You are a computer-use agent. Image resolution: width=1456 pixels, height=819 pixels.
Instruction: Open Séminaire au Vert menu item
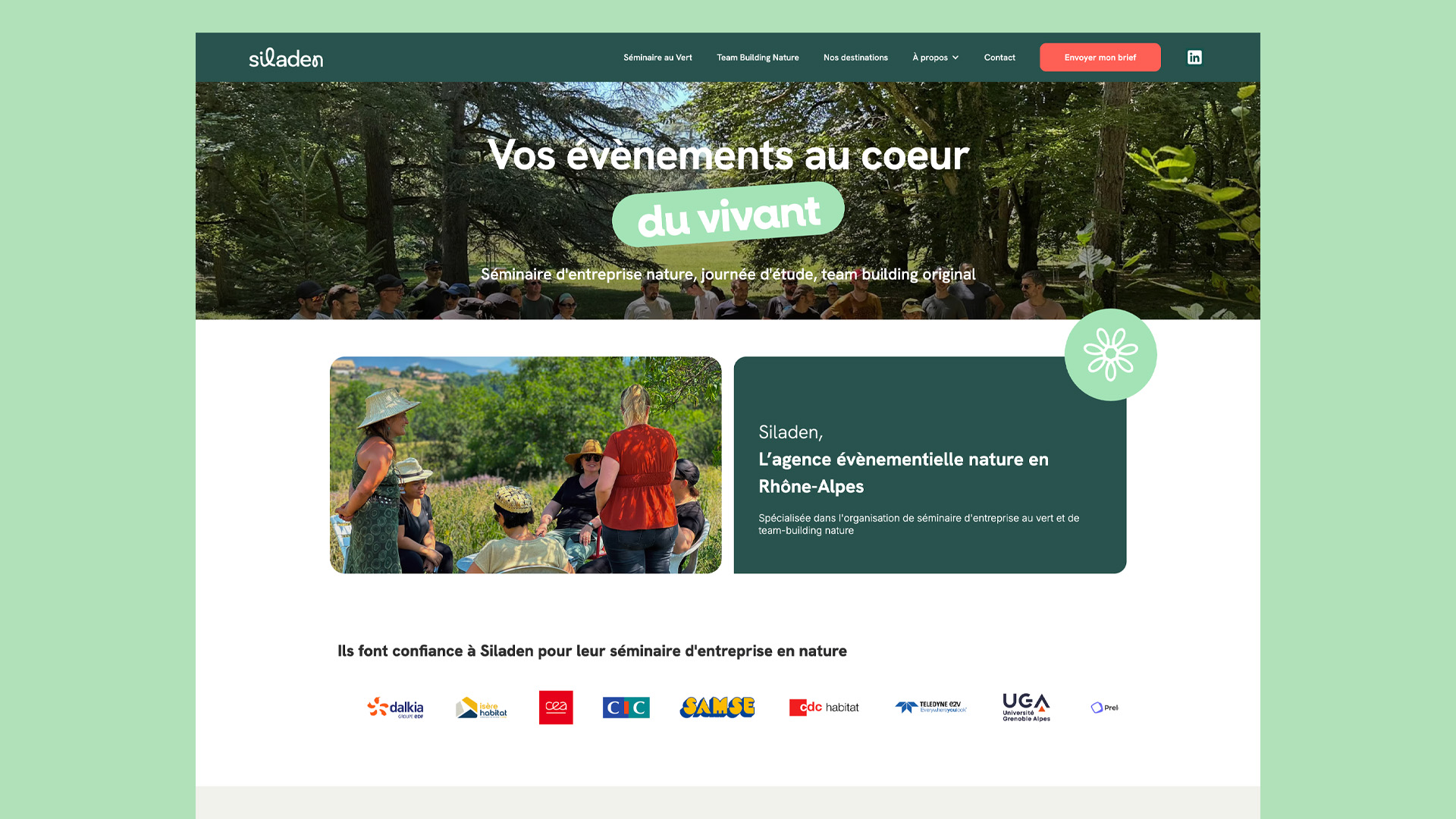pyautogui.click(x=657, y=58)
